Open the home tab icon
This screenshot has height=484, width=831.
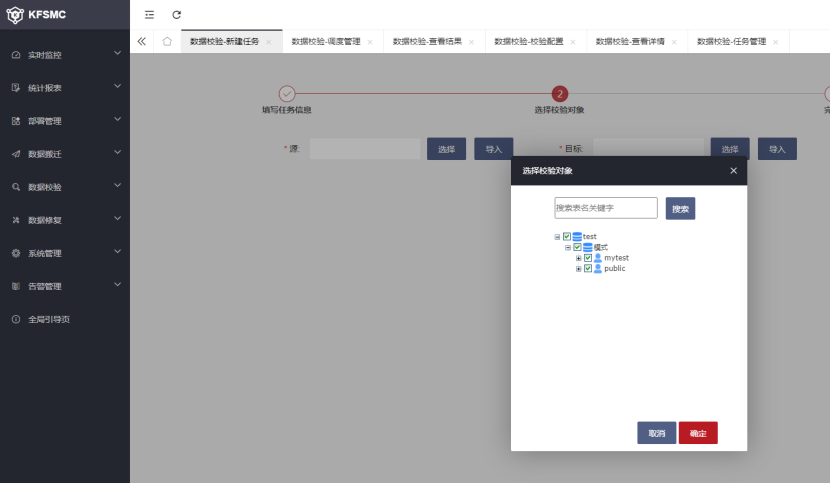(167, 41)
